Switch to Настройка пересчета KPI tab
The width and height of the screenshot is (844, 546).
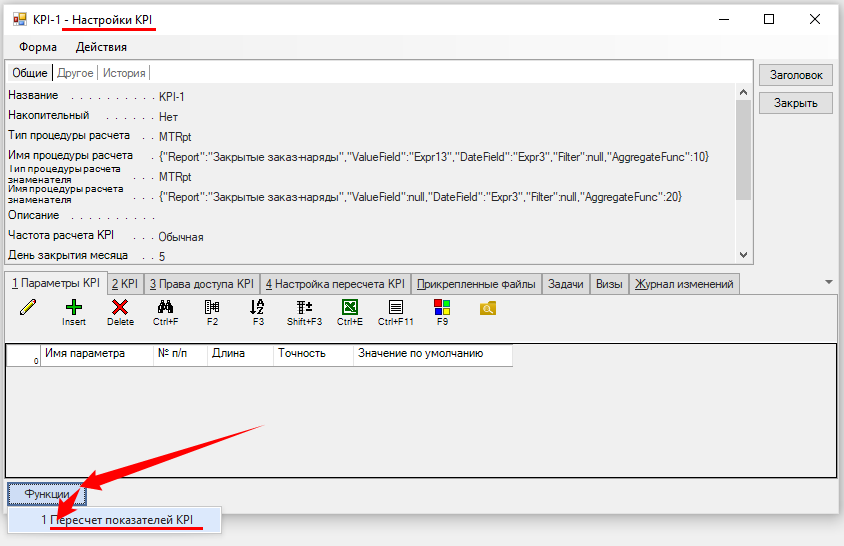coord(335,284)
